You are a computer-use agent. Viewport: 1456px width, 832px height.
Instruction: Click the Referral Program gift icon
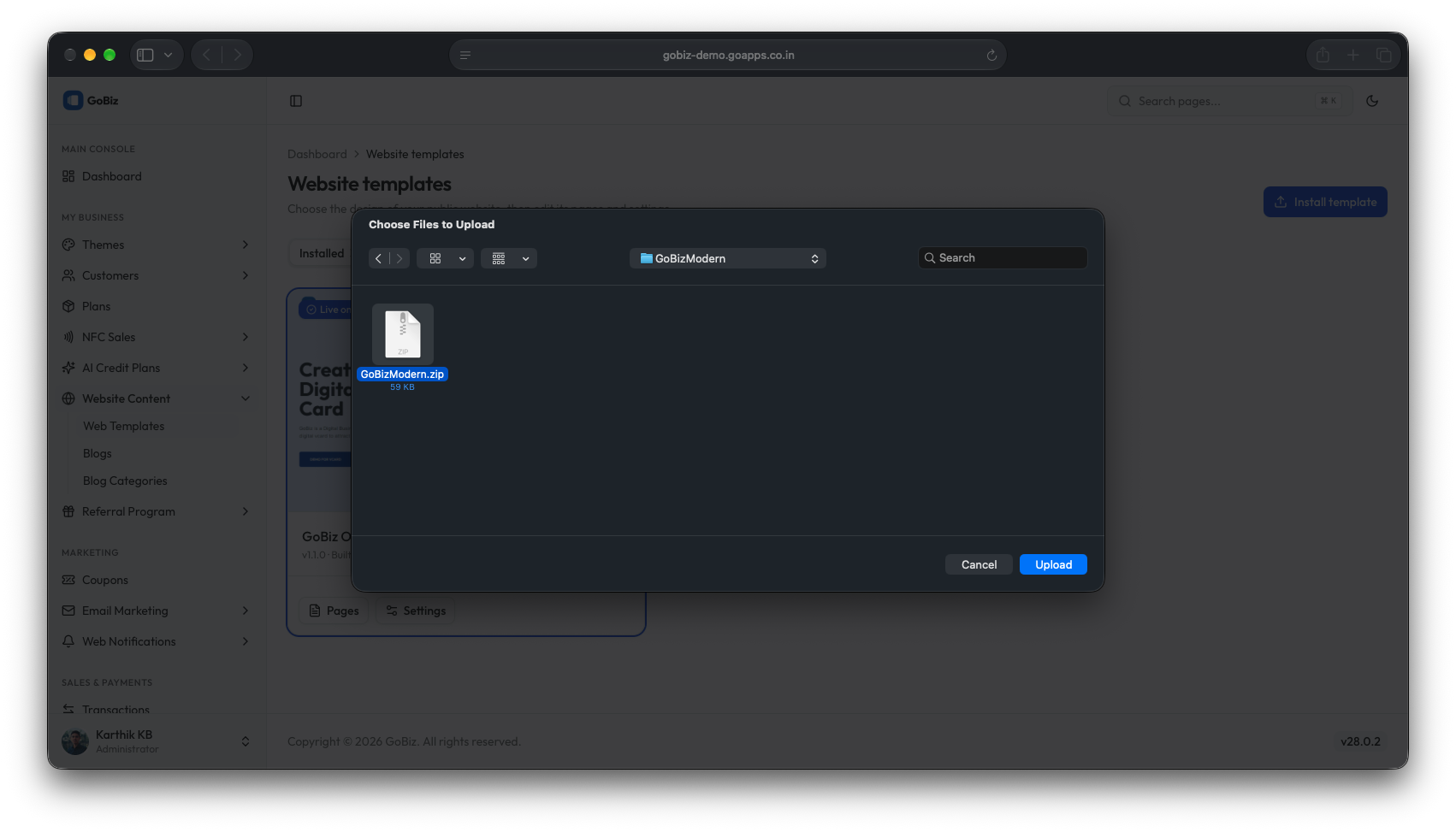[68, 511]
